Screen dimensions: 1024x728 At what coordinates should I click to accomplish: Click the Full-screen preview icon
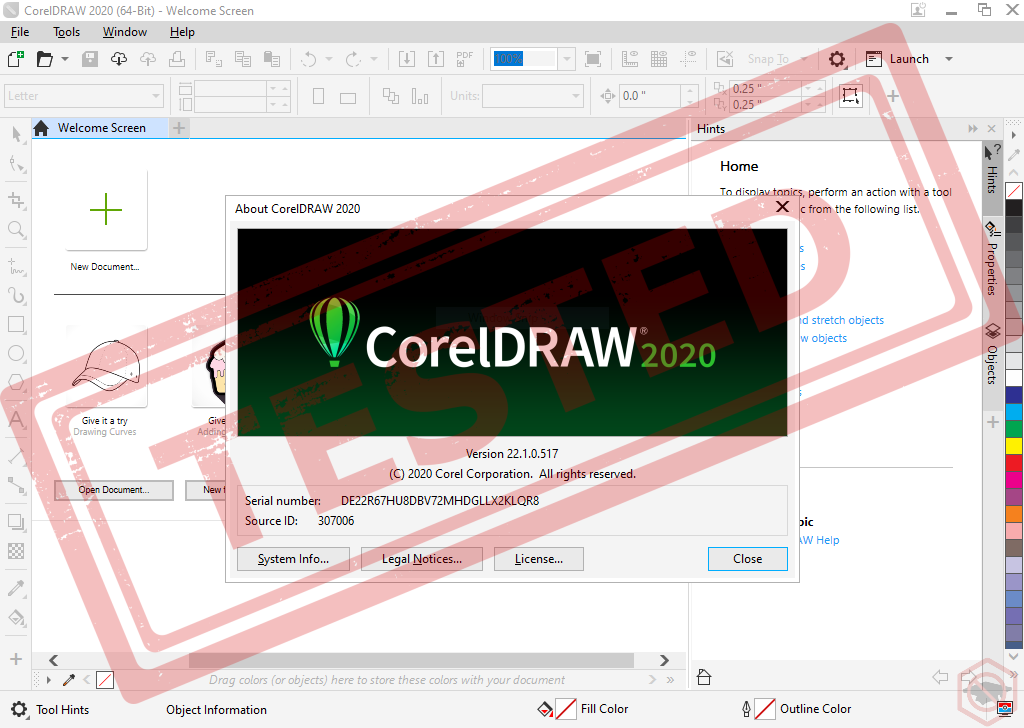[x=593, y=59]
